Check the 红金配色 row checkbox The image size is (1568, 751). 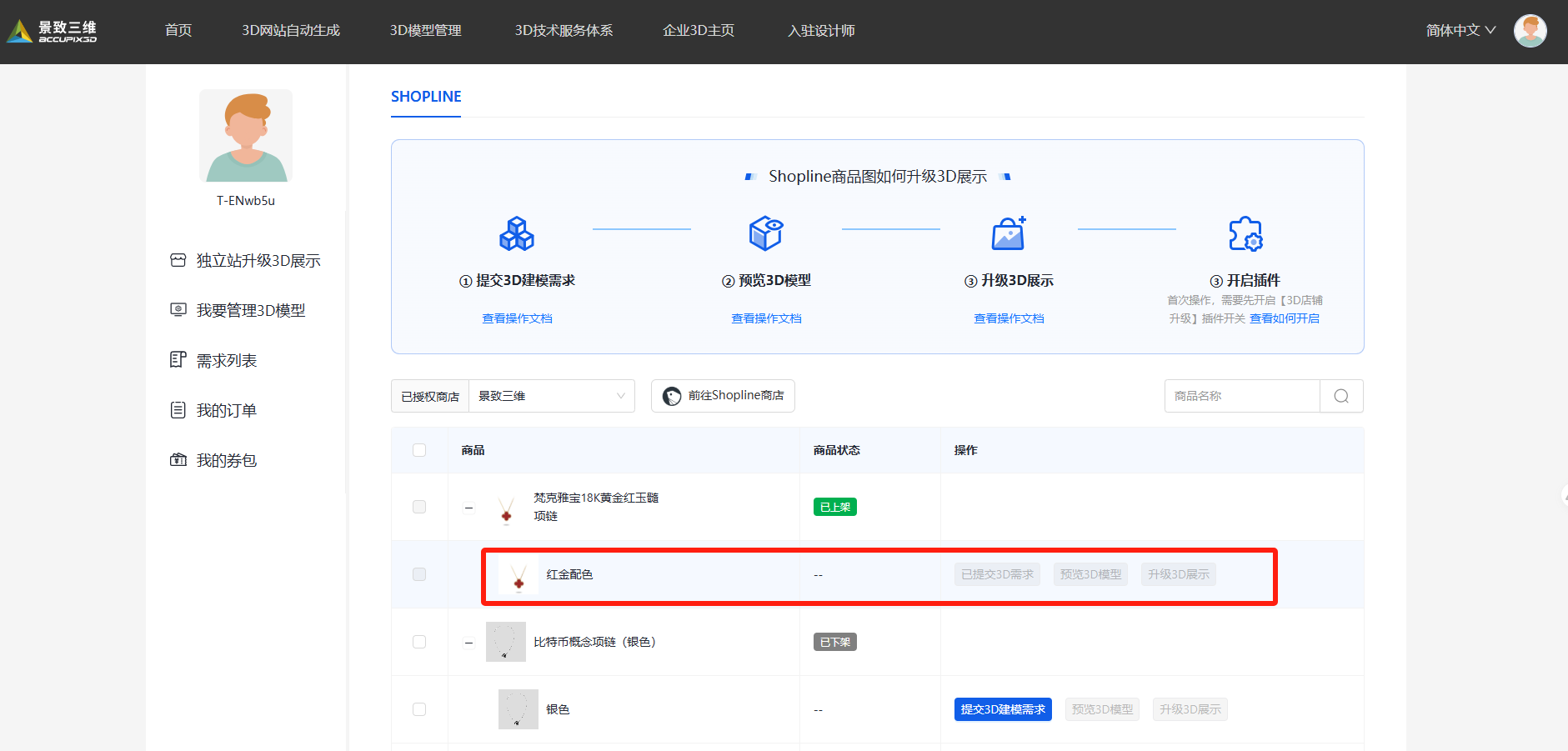pyautogui.click(x=419, y=574)
